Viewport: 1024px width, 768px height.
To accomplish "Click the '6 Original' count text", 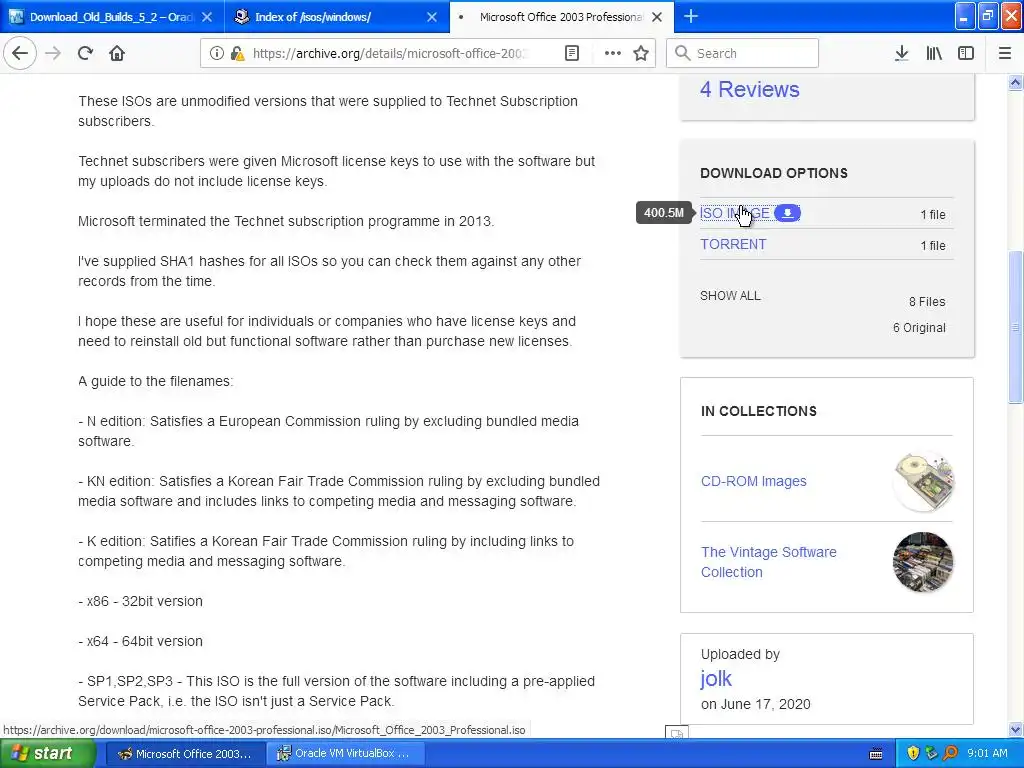I will 919,328.
